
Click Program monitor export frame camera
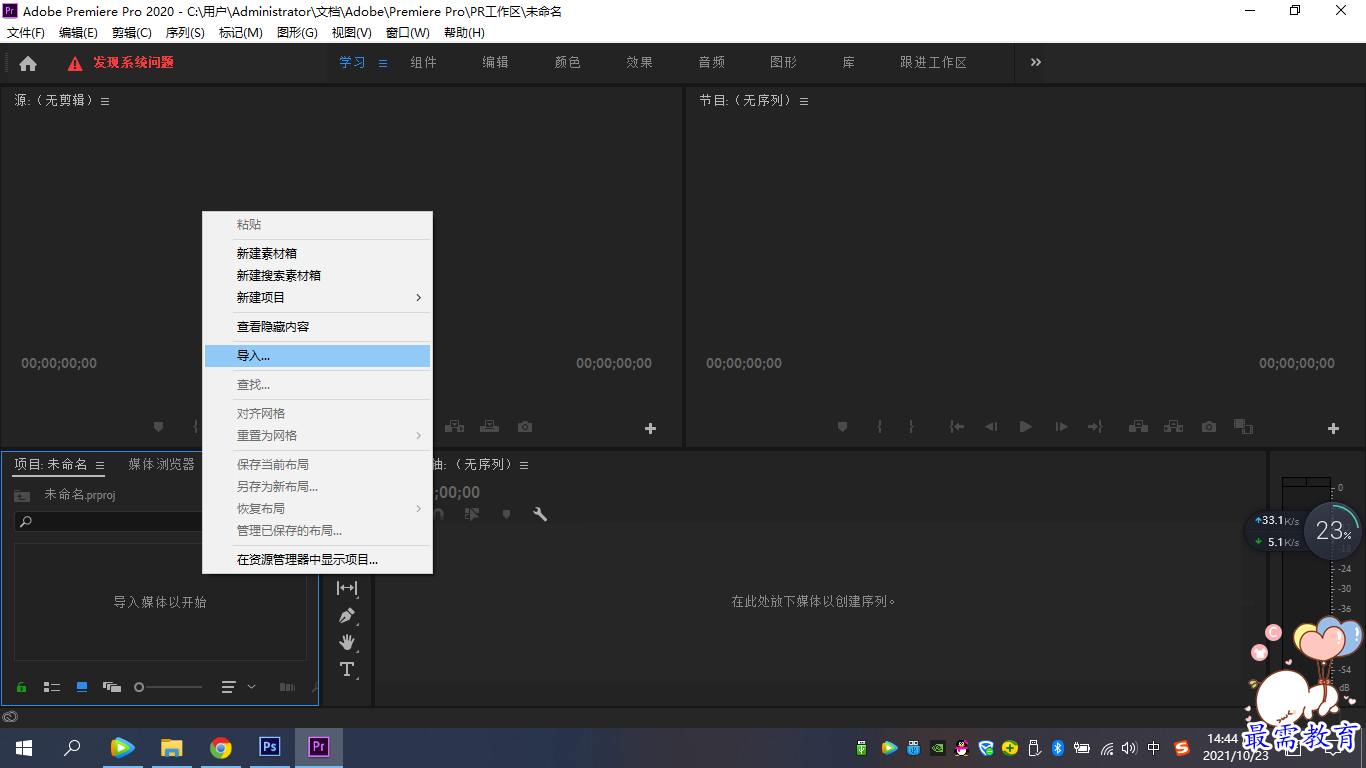coord(1209,427)
